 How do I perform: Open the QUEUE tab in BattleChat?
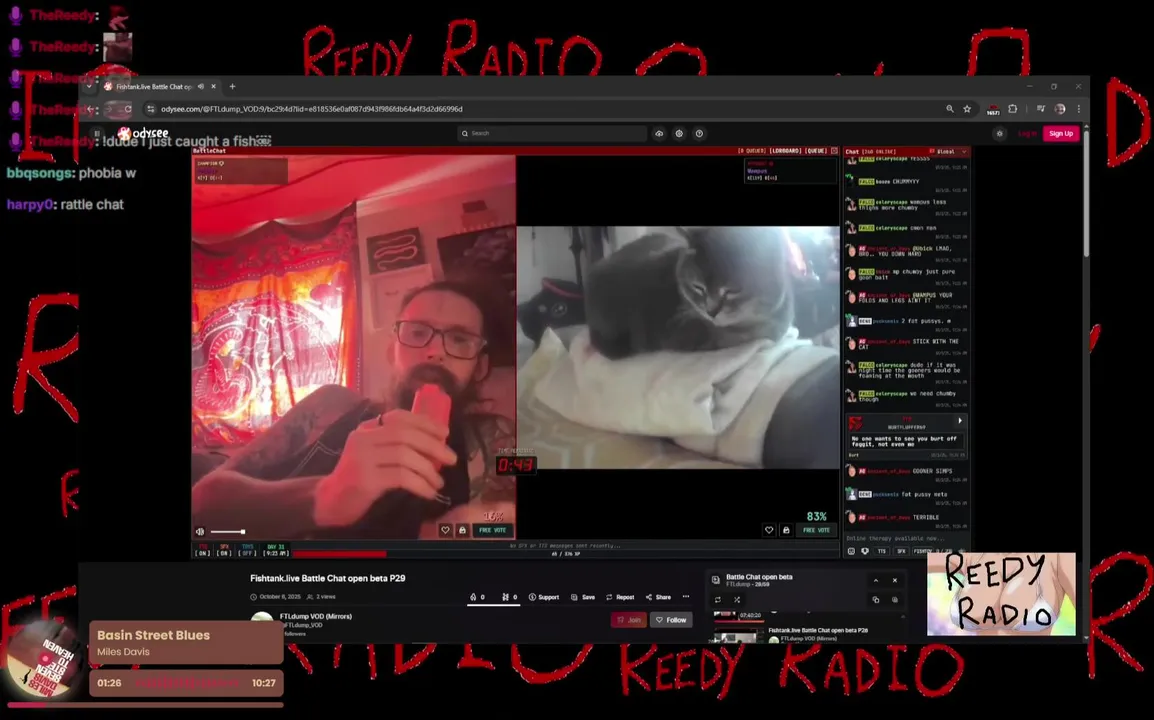(815, 151)
